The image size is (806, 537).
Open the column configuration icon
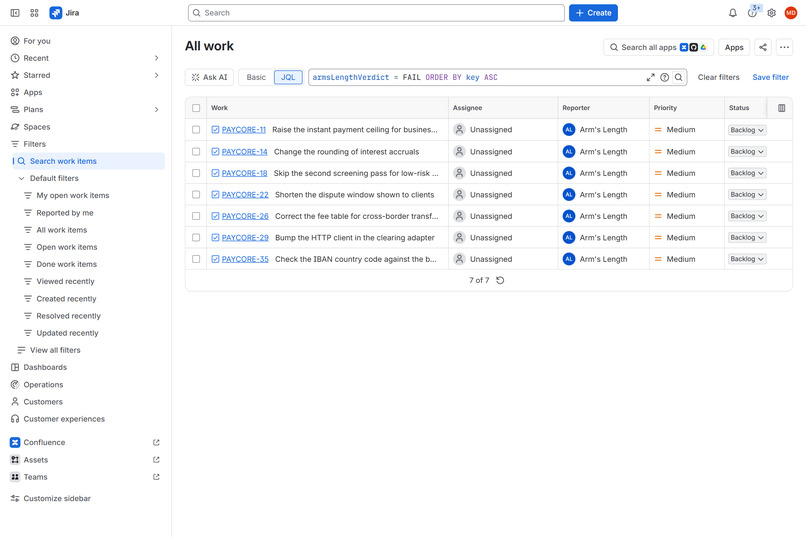point(781,108)
